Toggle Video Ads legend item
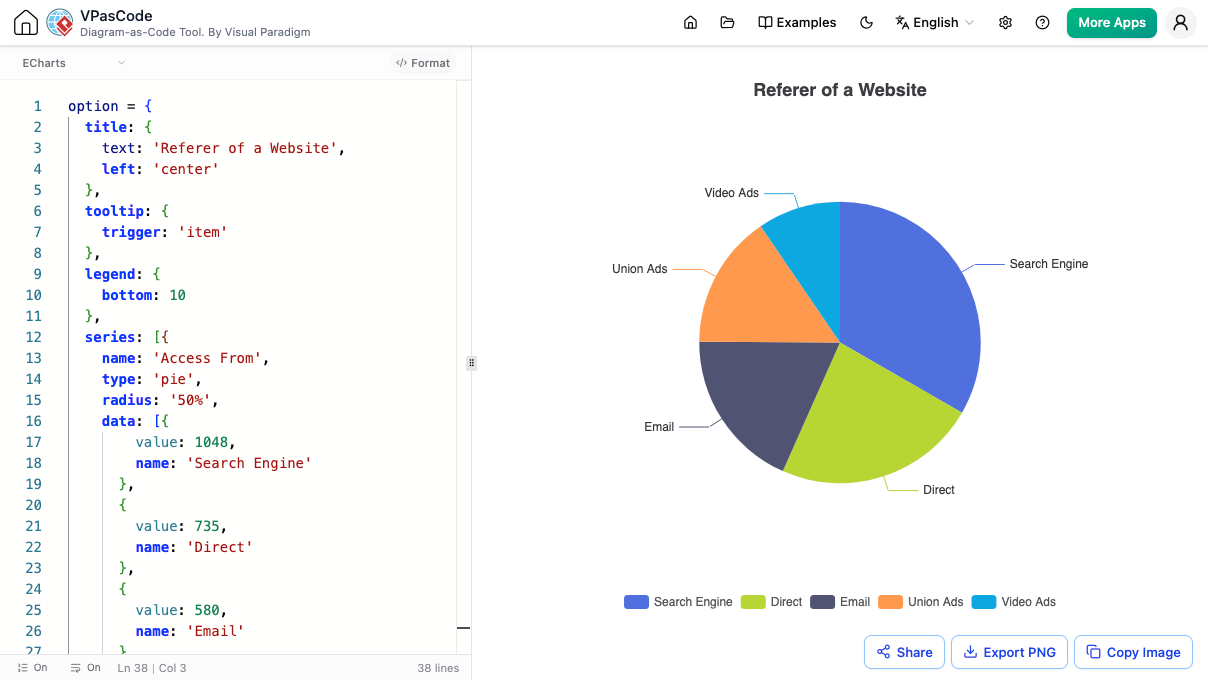 [x=1014, y=602]
